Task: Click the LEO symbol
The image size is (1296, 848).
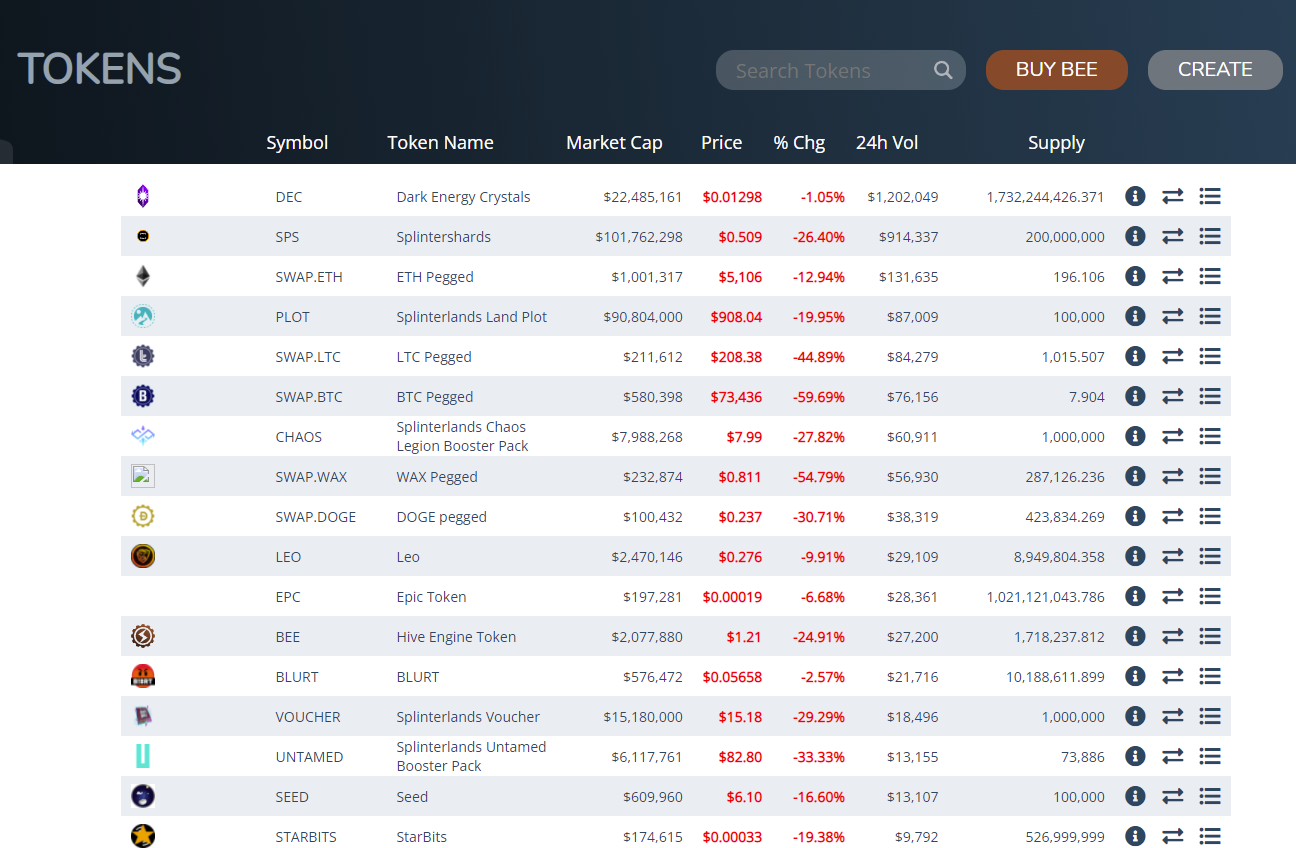Action: point(288,557)
